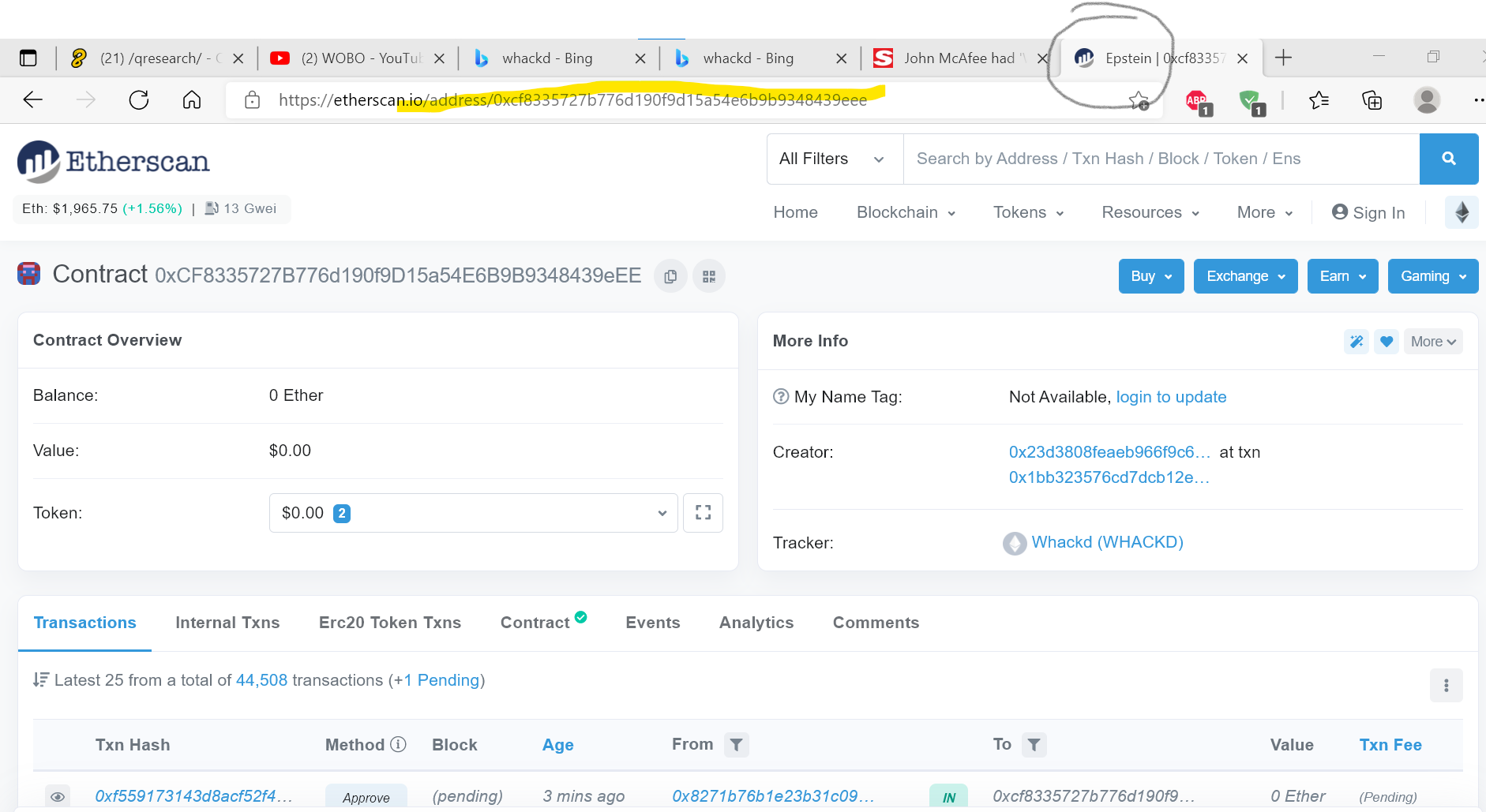
Task: Open the Buy dropdown button
Action: [x=1151, y=276]
